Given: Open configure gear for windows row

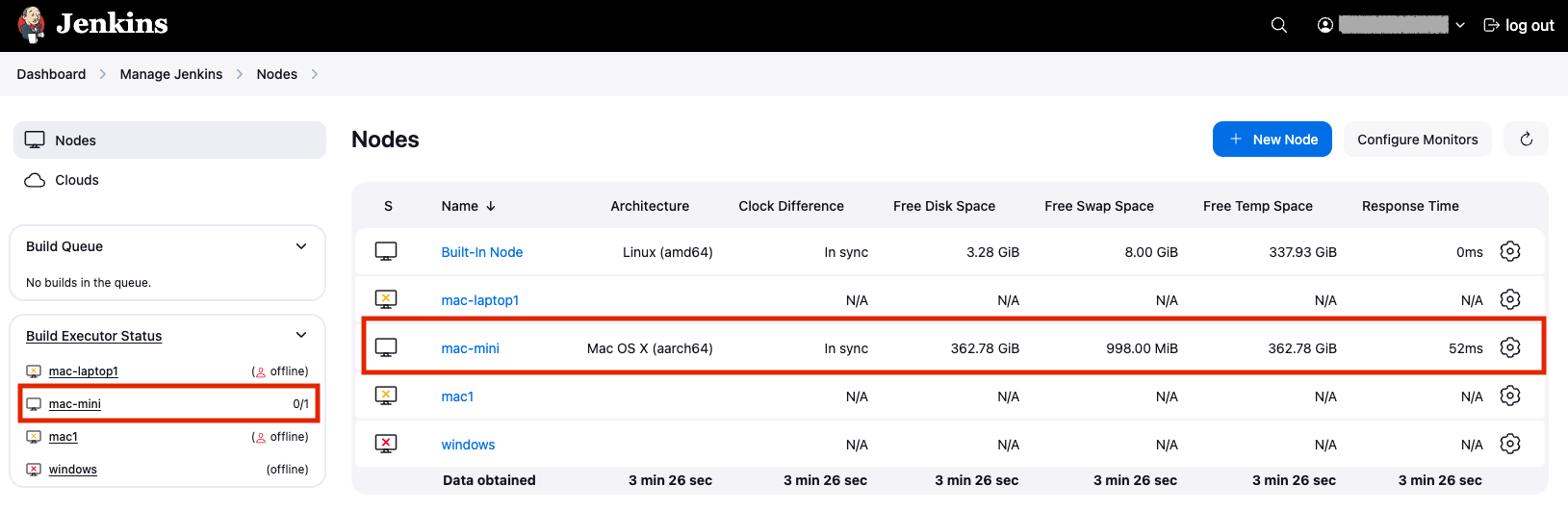Looking at the screenshot, I should pyautogui.click(x=1510, y=444).
